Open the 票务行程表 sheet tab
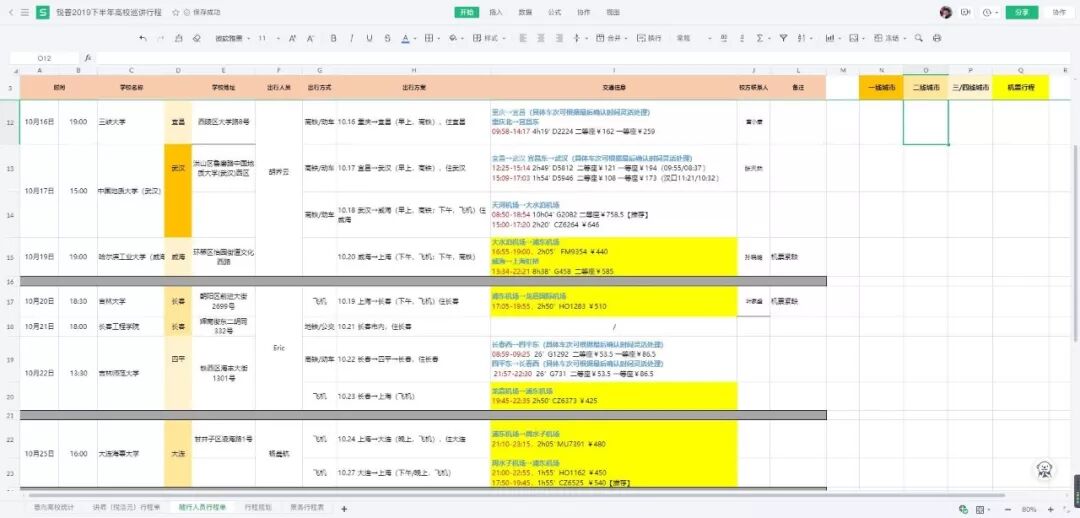Image resolution: width=1080 pixels, height=518 pixels. click(307, 508)
